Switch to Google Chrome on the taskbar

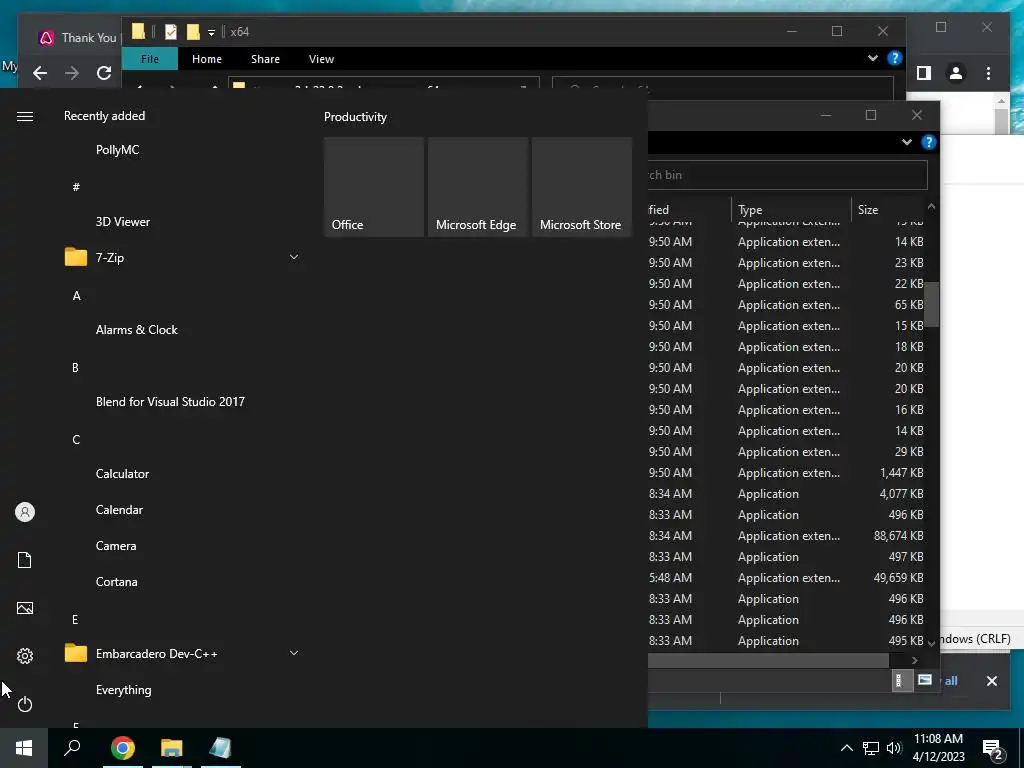(x=122, y=748)
